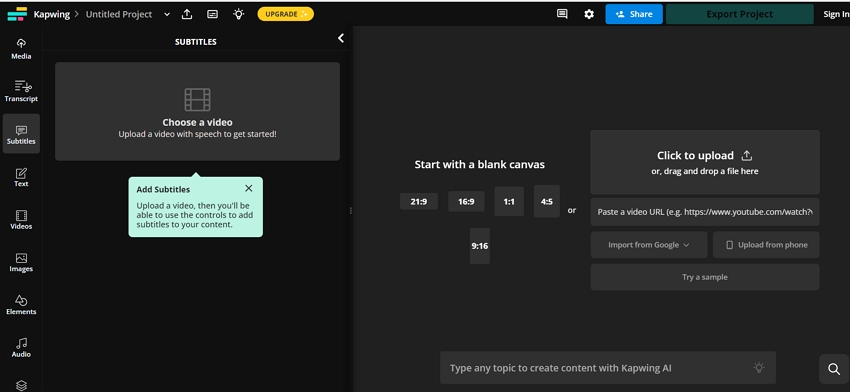
Task: Click the Untitled Project title
Action: [119, 14]
